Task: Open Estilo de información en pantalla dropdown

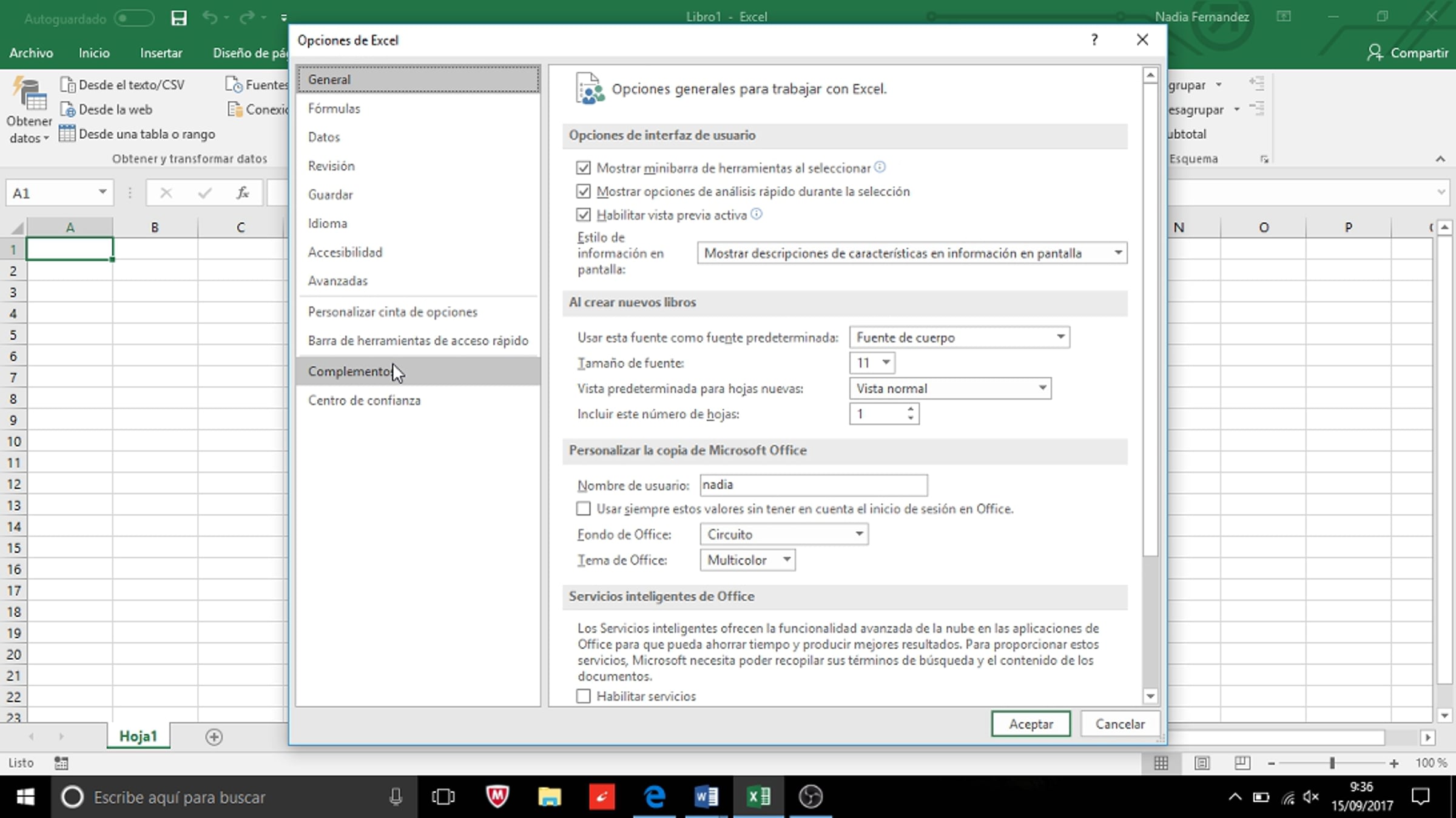Action: (x=912, y=253)
